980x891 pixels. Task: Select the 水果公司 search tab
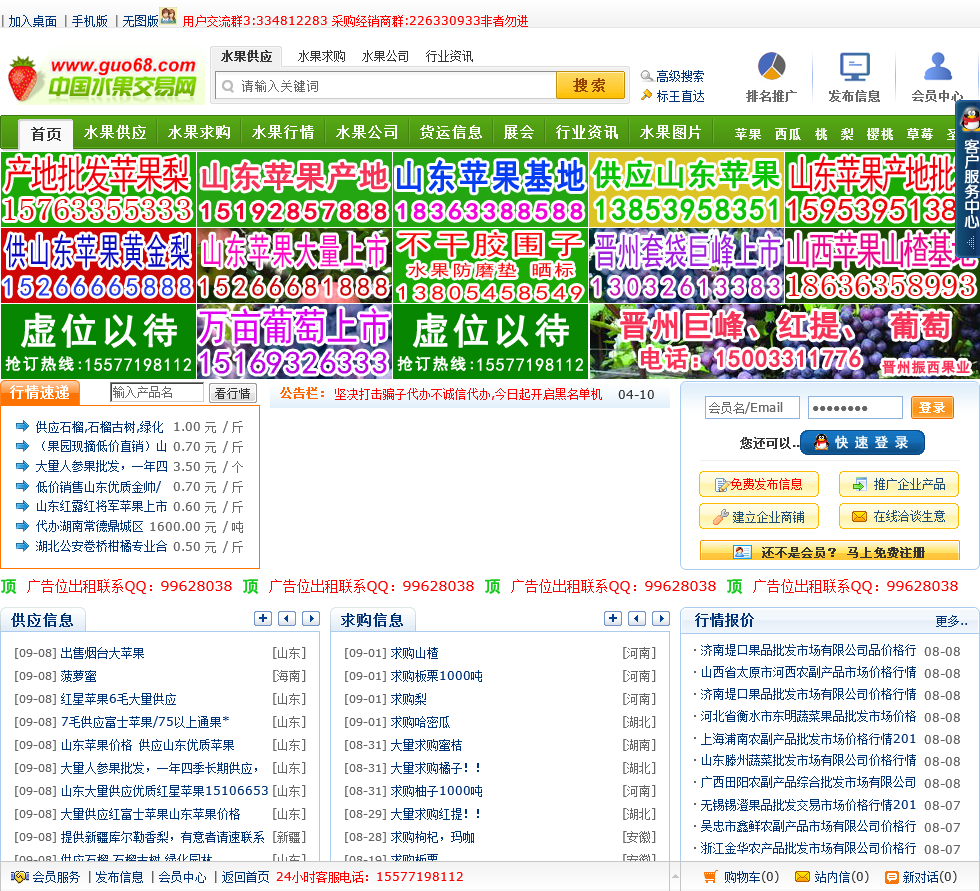click(x=385, y=56)
